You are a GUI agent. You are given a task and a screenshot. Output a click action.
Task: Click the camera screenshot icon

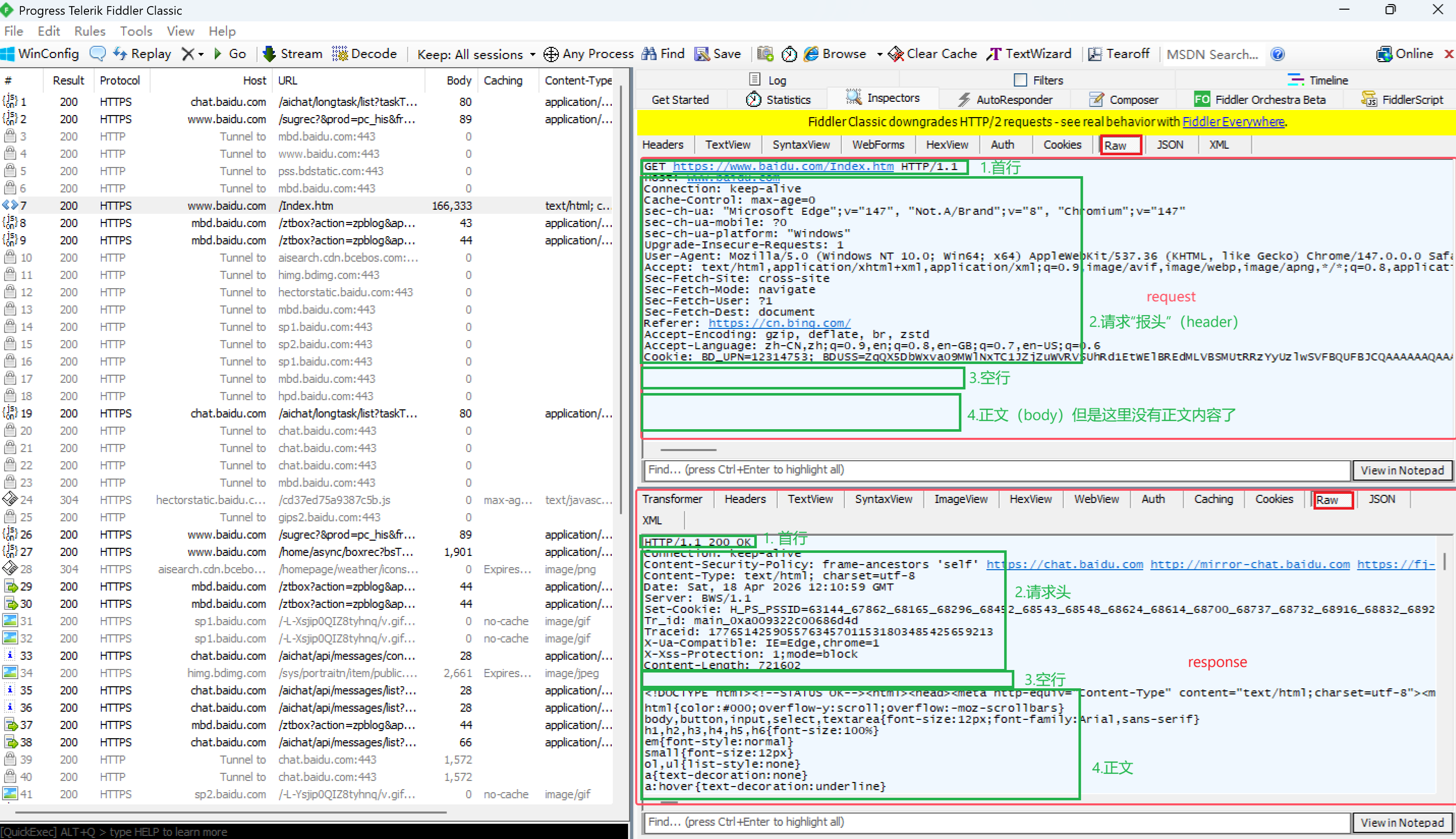(x=765, y=53)
